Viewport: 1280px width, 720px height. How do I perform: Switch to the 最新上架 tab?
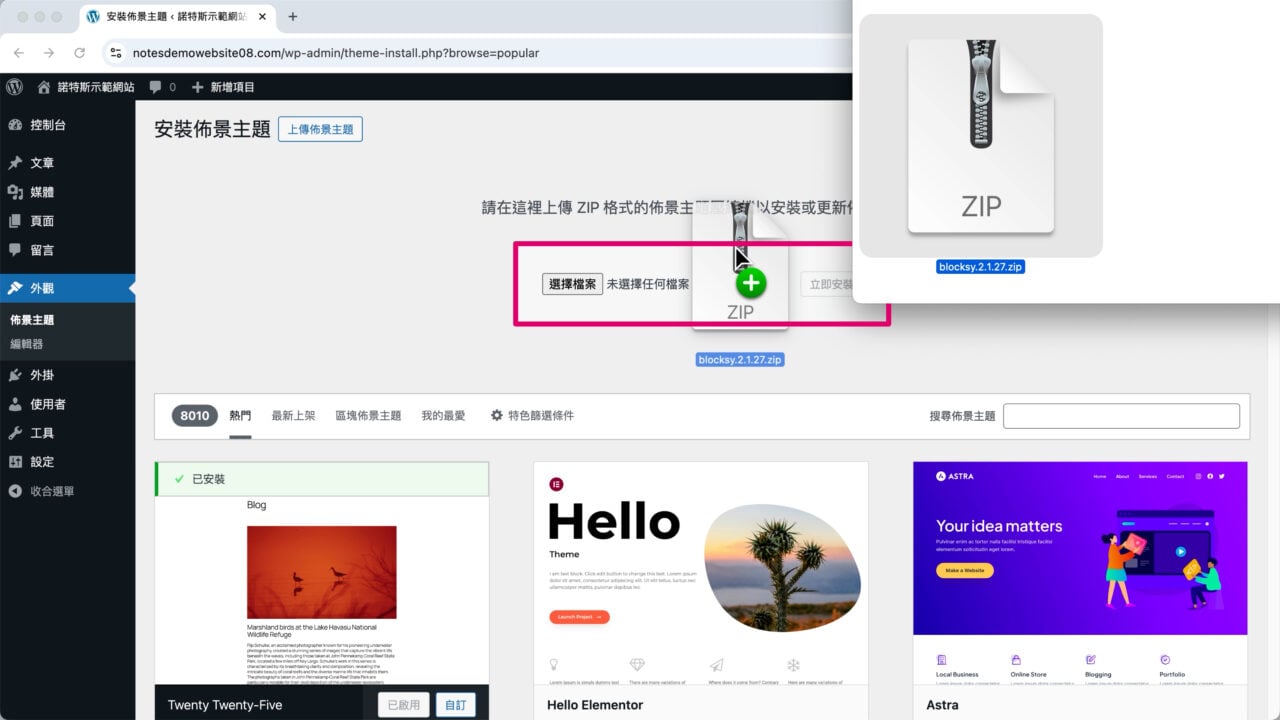(x=293, y=416)
